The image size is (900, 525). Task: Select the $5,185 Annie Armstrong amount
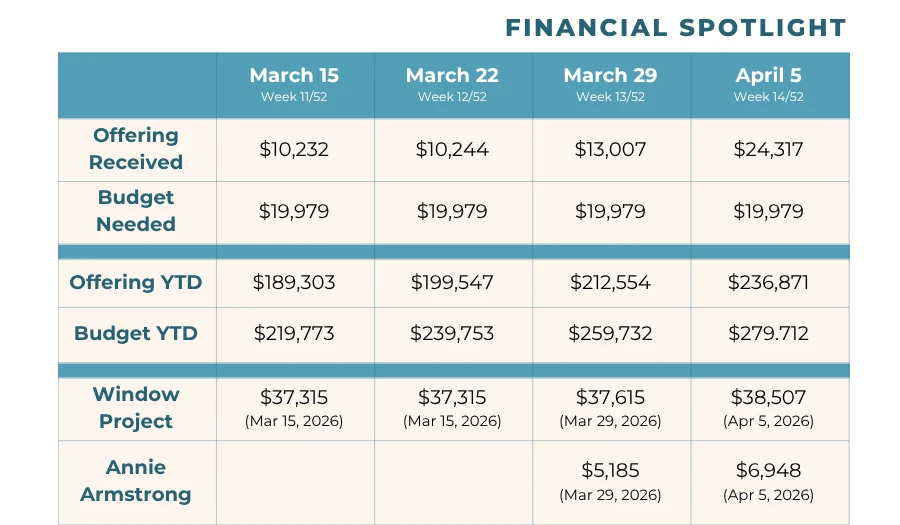[x=610, y=470]
